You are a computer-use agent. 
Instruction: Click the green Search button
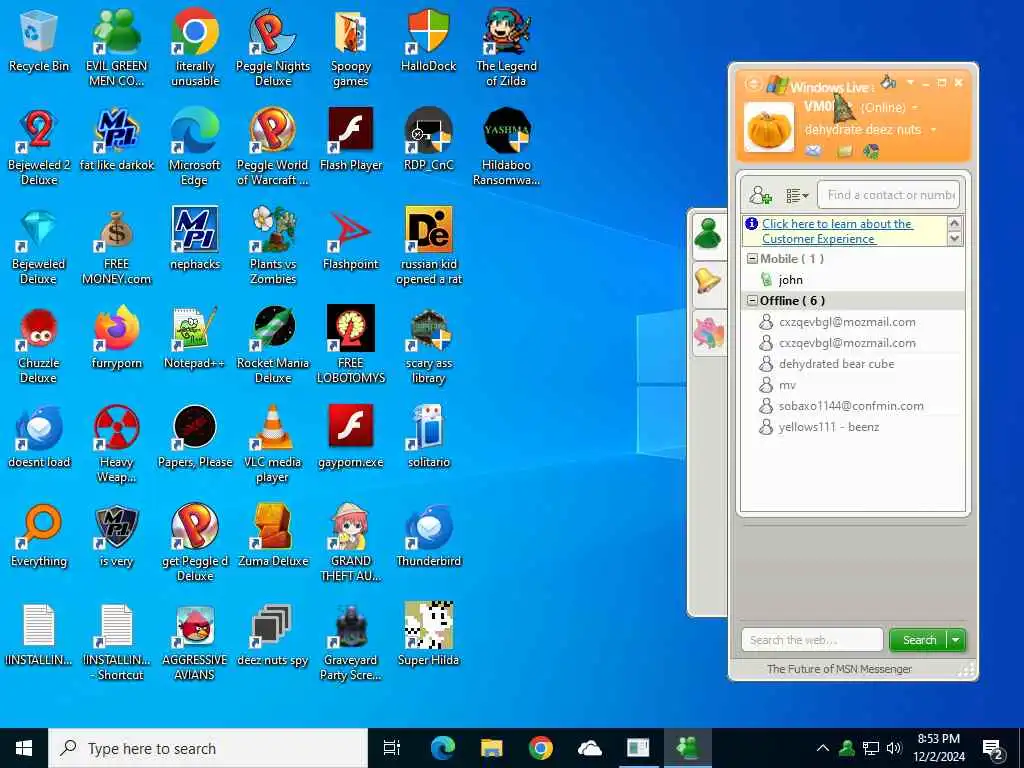[x=918, y=640]
